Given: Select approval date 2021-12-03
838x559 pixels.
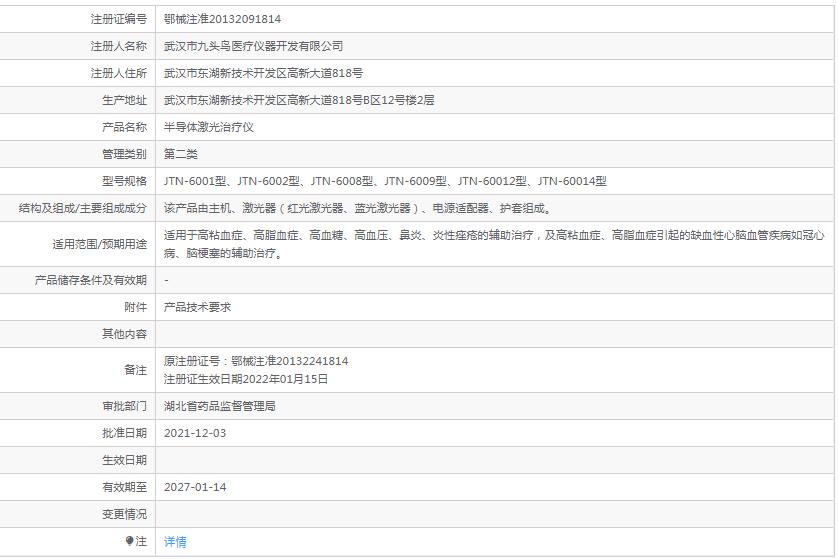Looking at the screenshot, I should [195, 433].
